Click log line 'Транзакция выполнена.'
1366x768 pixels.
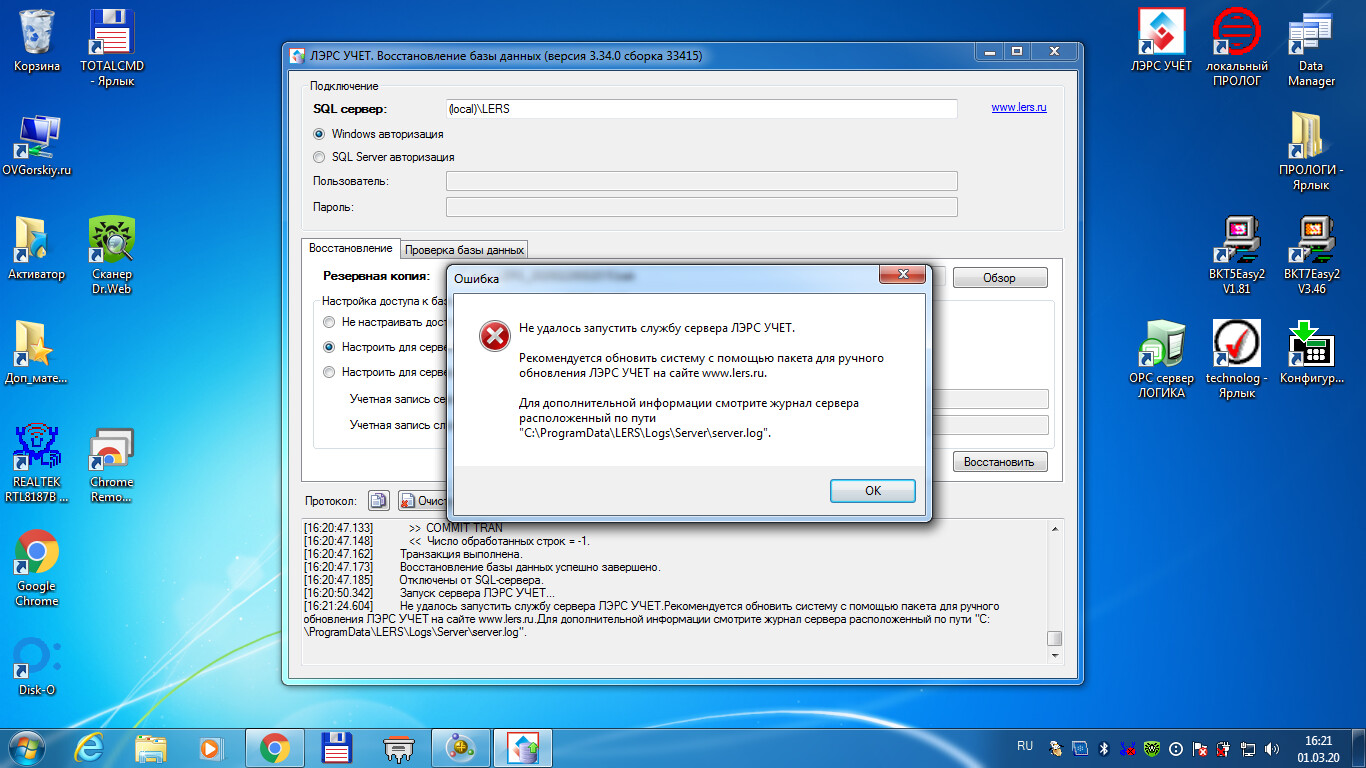pyautogui.click(x=461, y=554)
